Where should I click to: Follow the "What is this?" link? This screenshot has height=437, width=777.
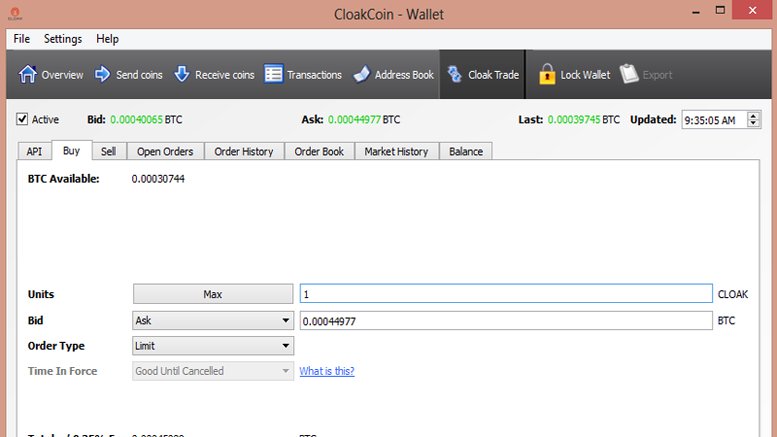327,371
